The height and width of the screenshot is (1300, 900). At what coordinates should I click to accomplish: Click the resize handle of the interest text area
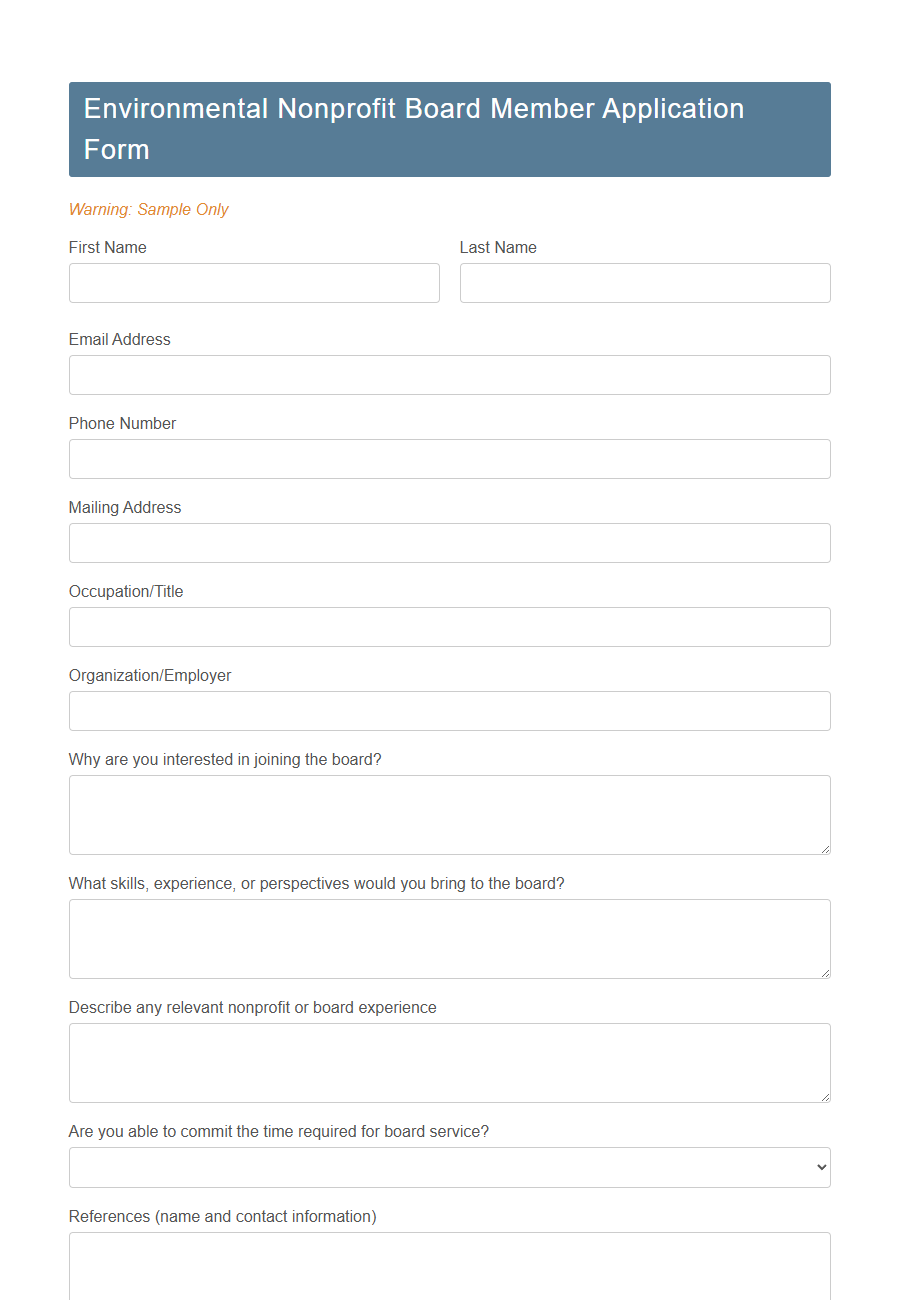(825, 848)
